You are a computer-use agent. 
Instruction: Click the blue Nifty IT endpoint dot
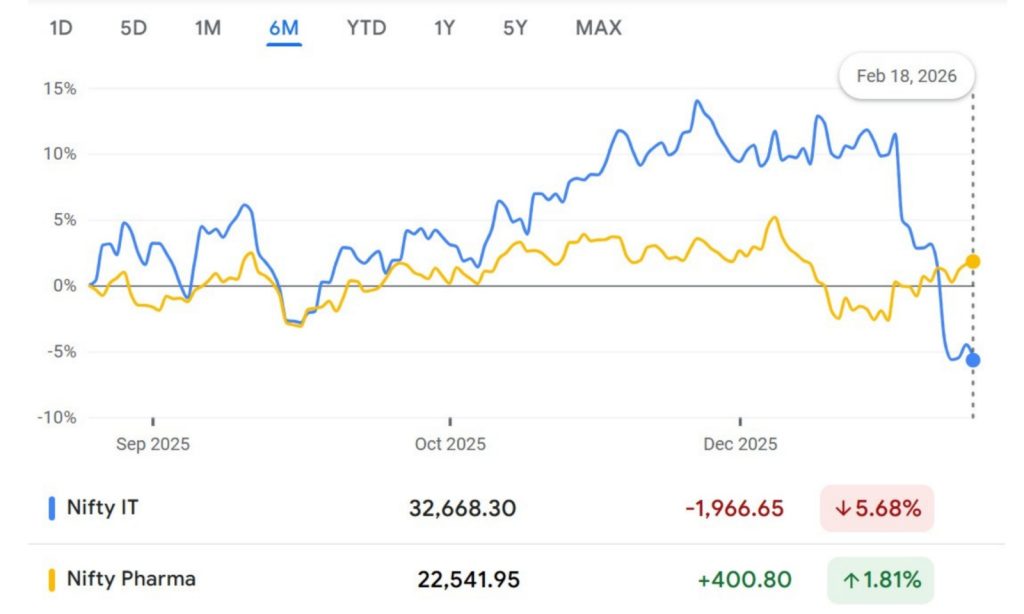pos(973,360)
